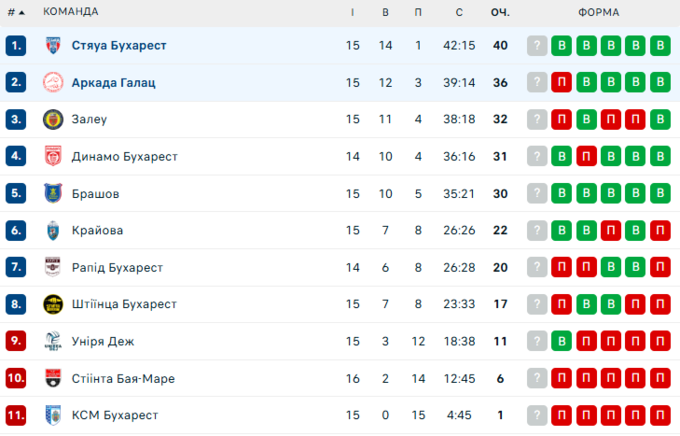Open the Аркада Галац team link
Viewport: 680px width, 436px height.
(113, 83)
